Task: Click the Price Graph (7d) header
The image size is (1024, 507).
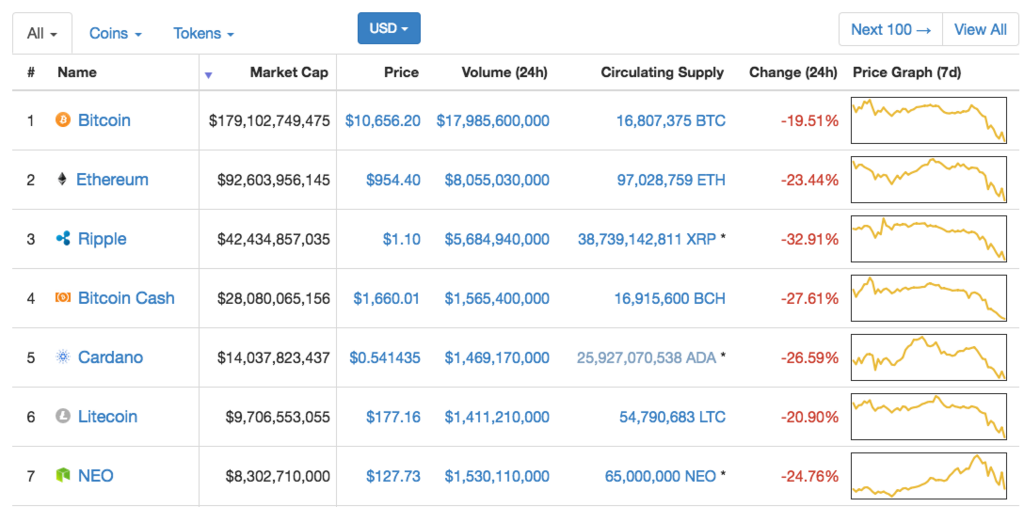Action: (x=907, y=73)
